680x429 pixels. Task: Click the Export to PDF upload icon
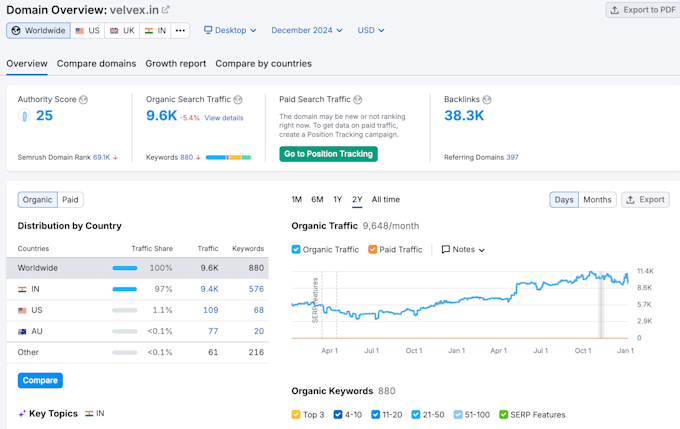click(615, 10)
